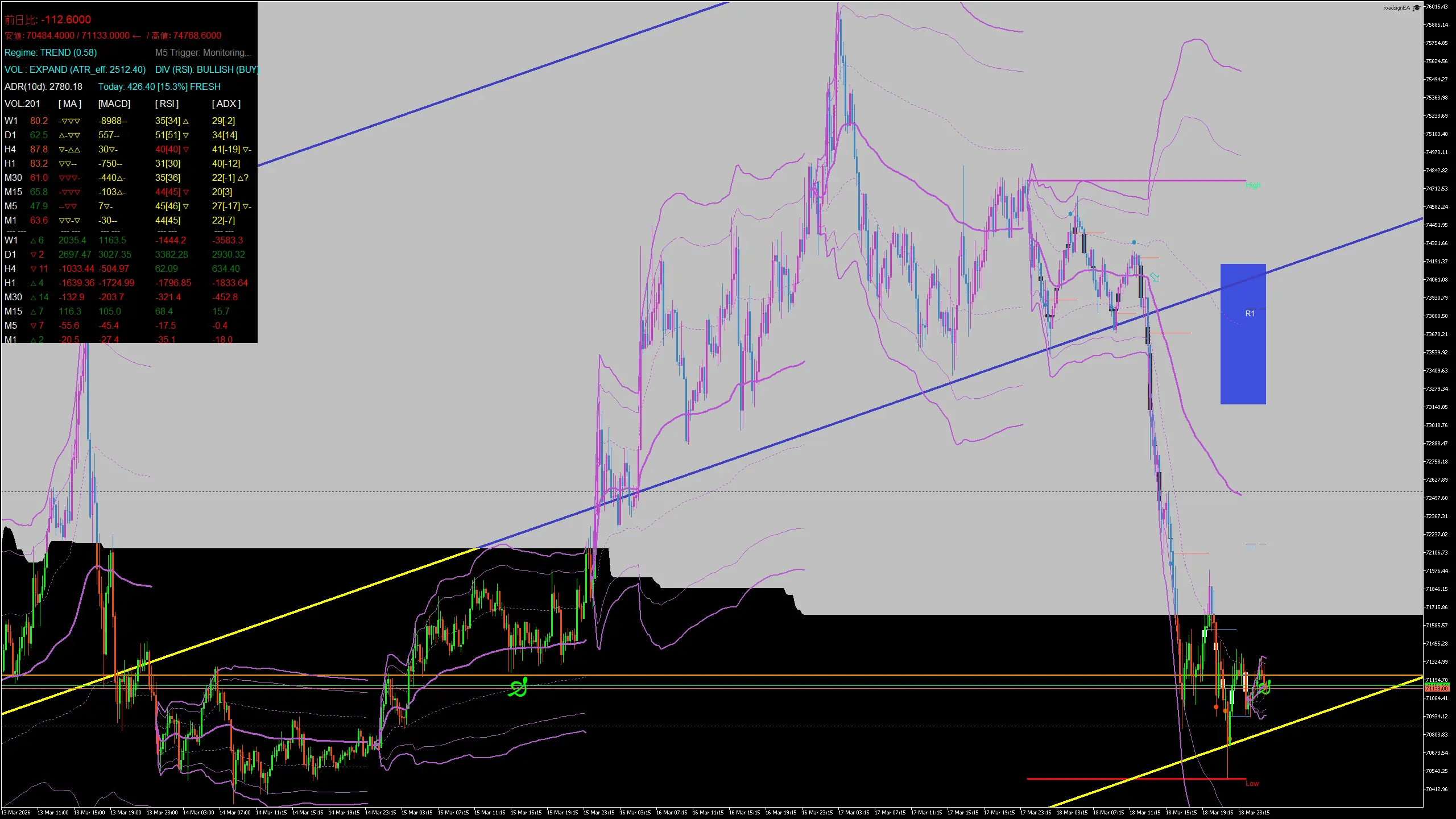Click the FRESH label in the ADR row

click(205, 86)
